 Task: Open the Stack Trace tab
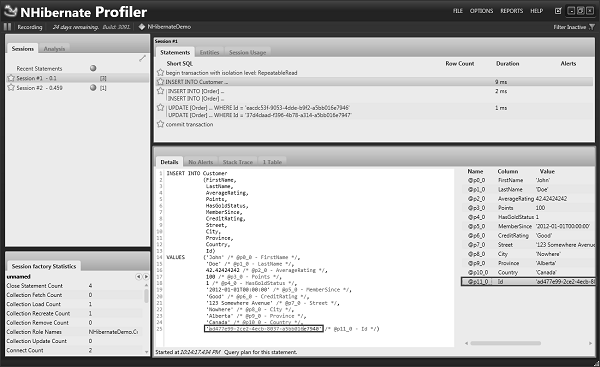(x=238, y=162)
